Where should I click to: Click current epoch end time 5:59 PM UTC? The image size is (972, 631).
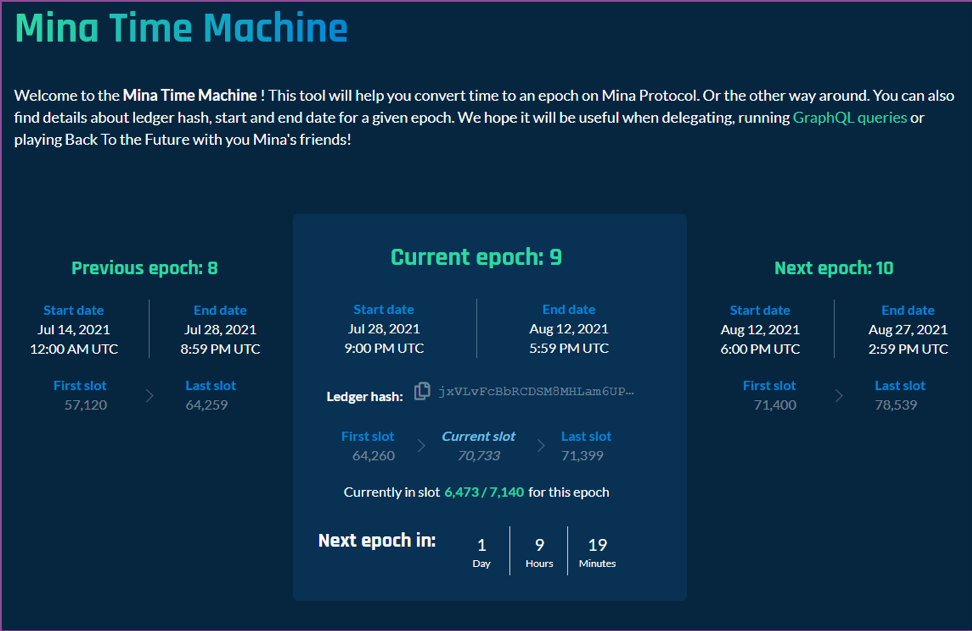[568, 348]
